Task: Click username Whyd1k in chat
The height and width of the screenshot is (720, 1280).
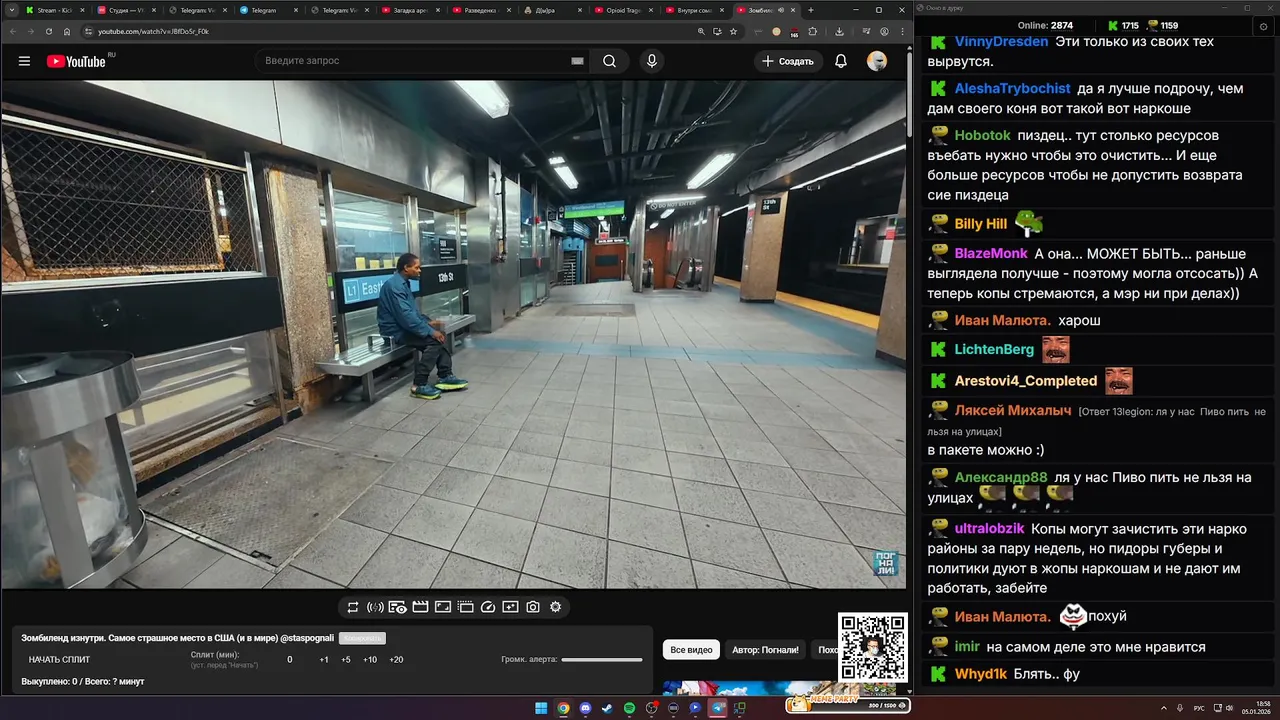Action: tap(980, 674)
